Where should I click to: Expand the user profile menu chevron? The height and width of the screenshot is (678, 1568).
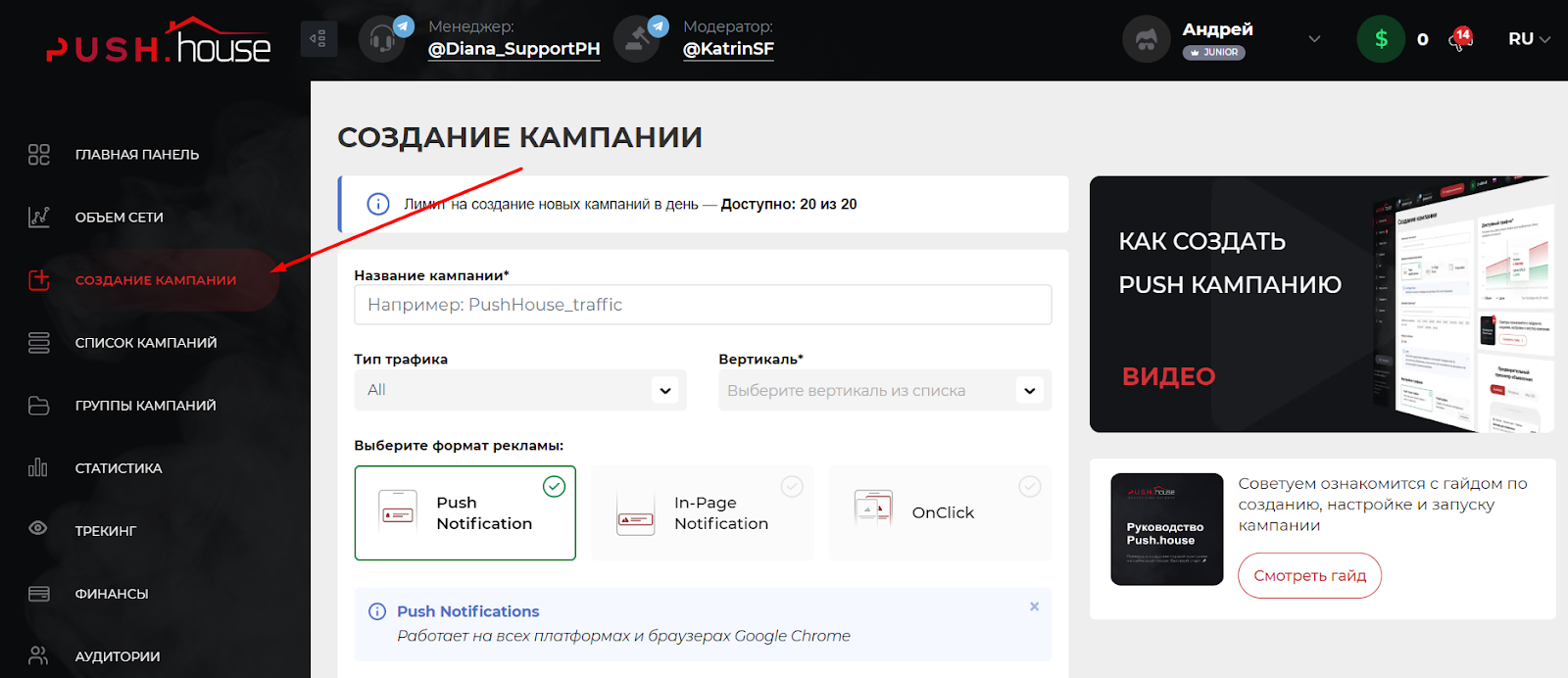point(1314,39)
